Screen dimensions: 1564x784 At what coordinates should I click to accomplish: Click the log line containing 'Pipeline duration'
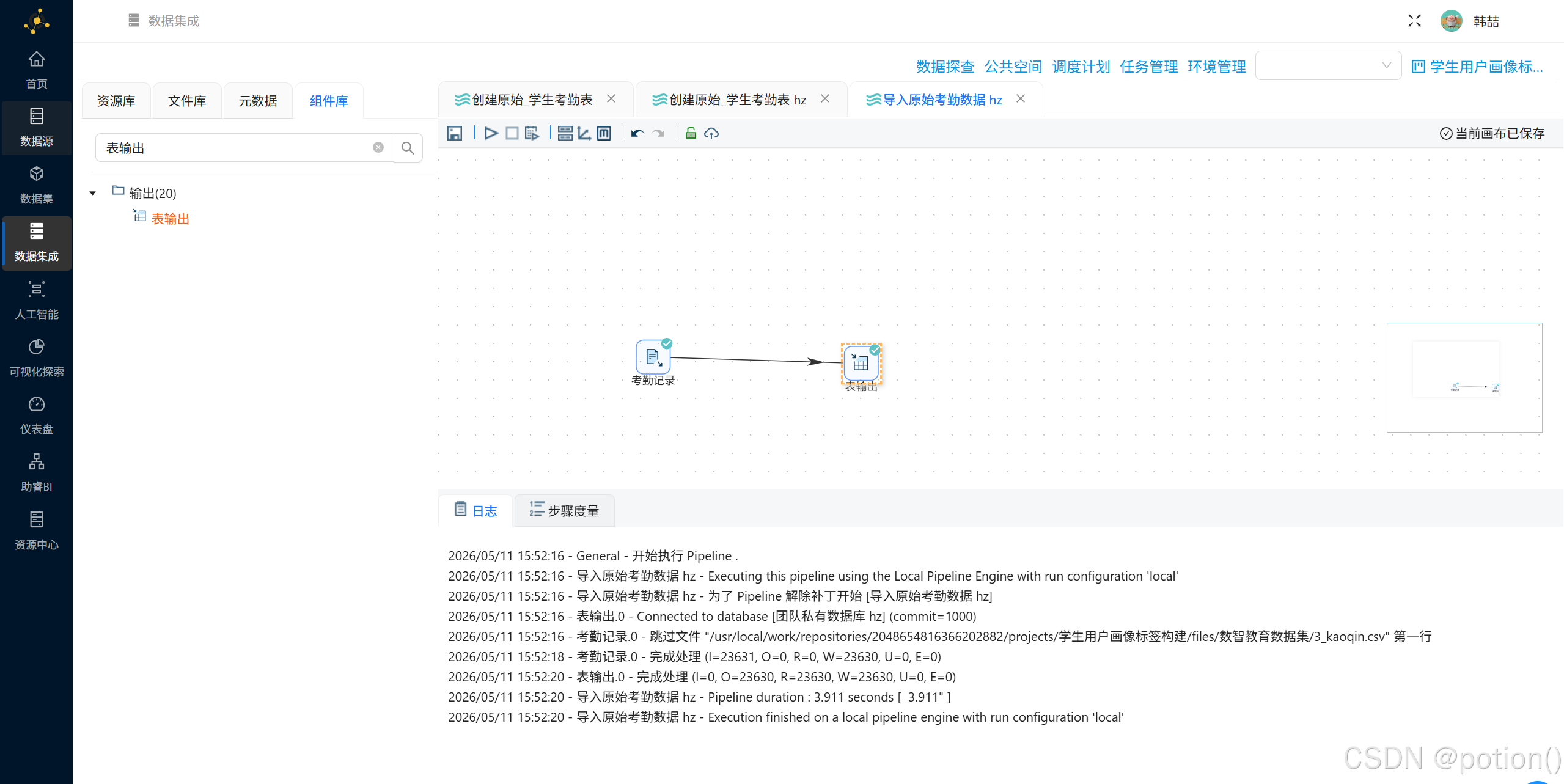pos(699,697)
